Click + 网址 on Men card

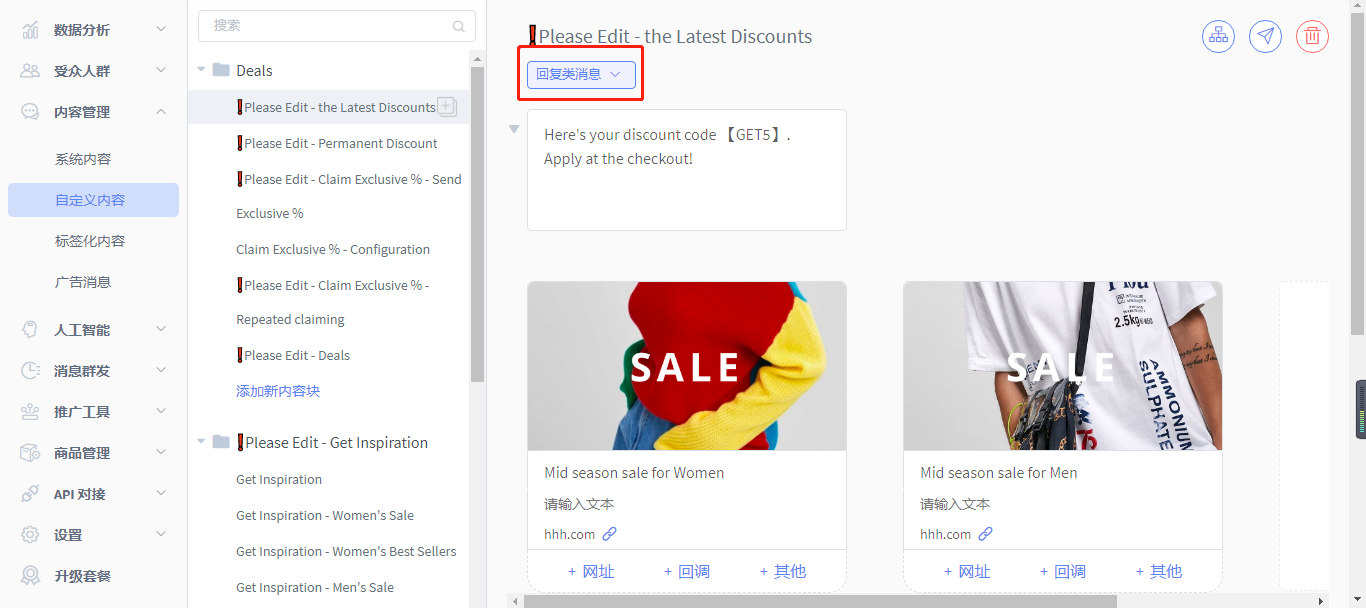coord(967,571)
